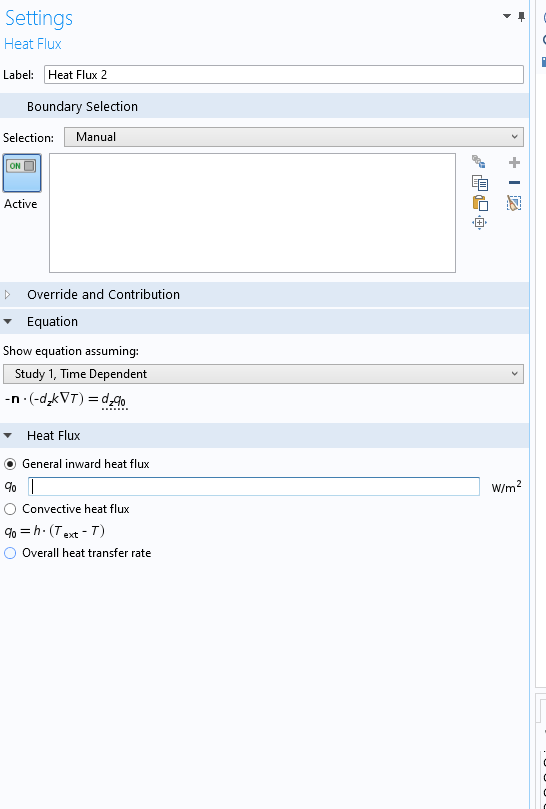Zoom to the selected boundaries
Viewport: 546px width, 809px height.
click(x=479, y=223)
